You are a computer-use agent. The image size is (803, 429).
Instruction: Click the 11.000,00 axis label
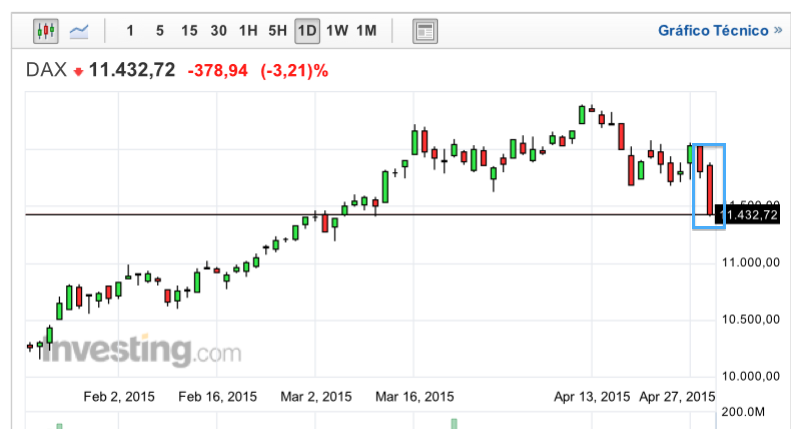(751, 263)
